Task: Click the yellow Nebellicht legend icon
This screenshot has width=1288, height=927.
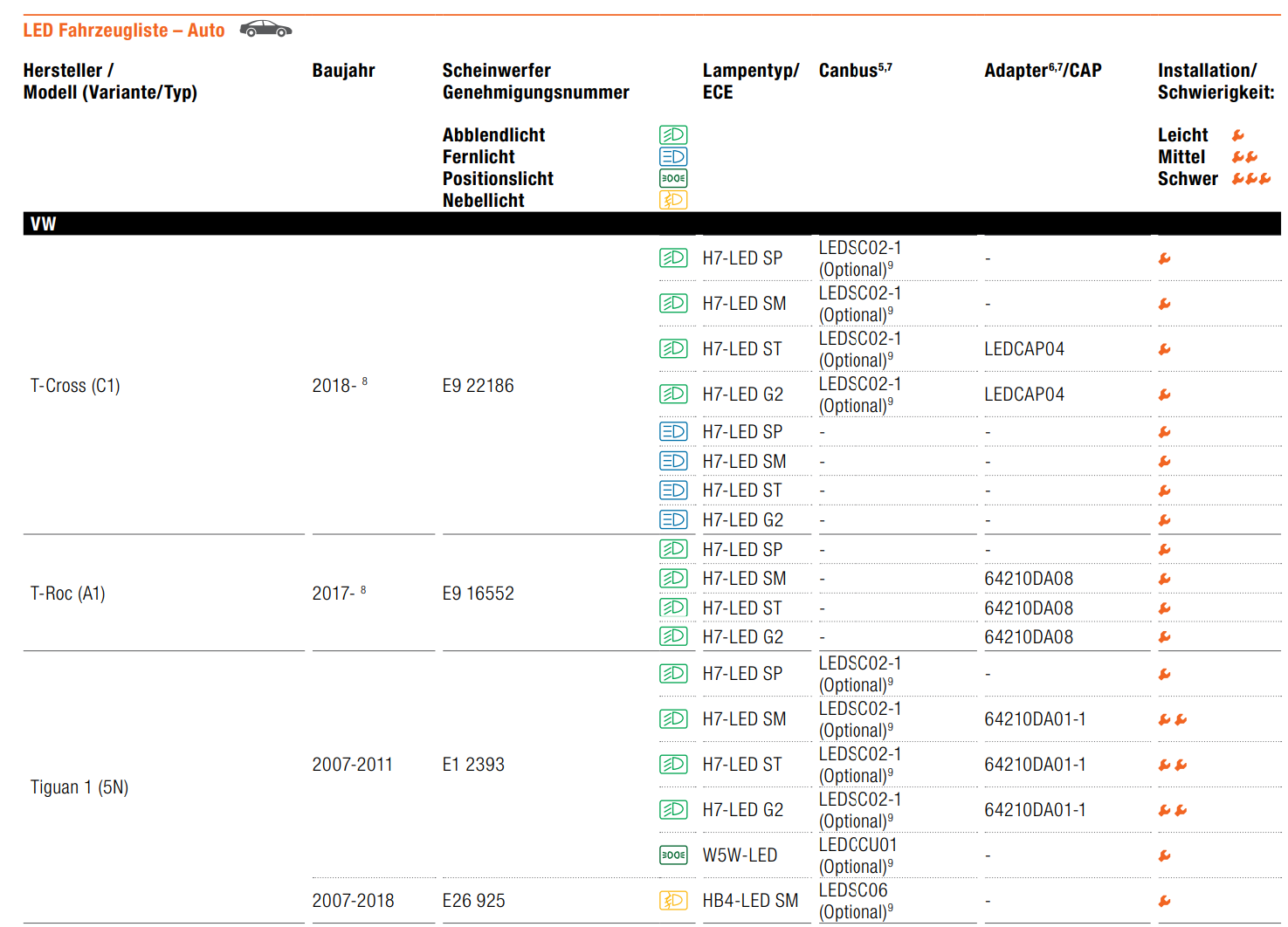Action: 673,200
